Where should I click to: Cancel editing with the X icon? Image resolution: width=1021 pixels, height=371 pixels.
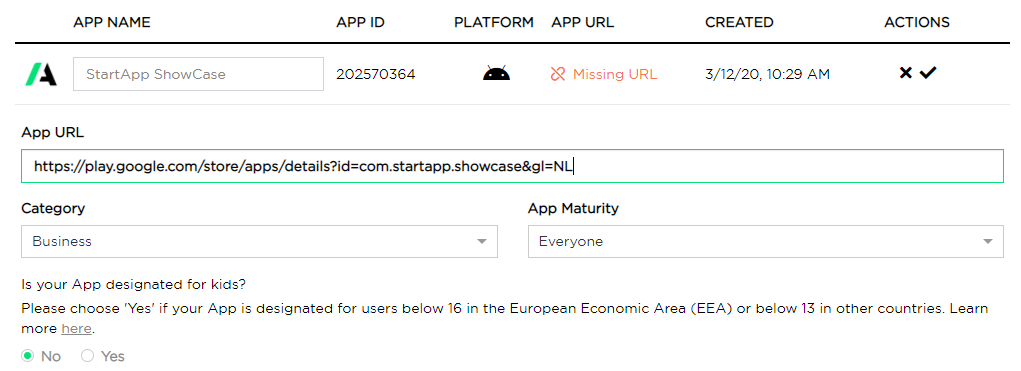click(905, 74)
